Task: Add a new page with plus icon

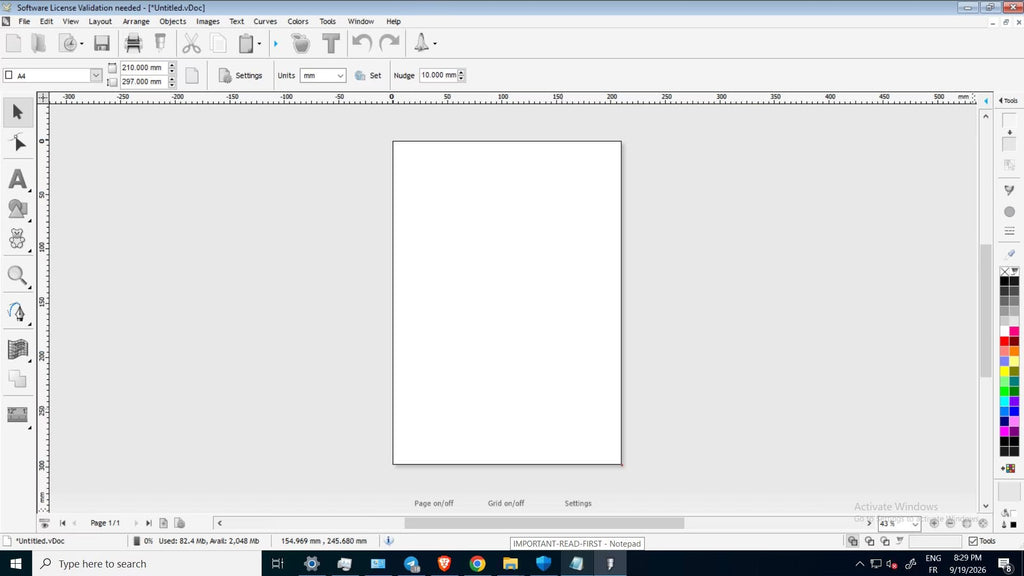Action: point(164,523)
